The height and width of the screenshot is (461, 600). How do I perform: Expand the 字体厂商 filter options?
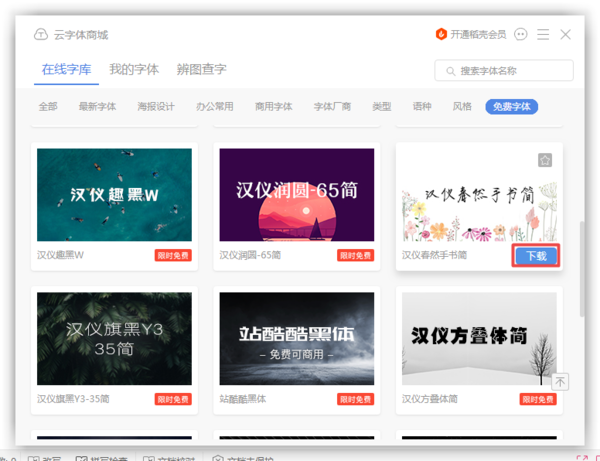332,106
